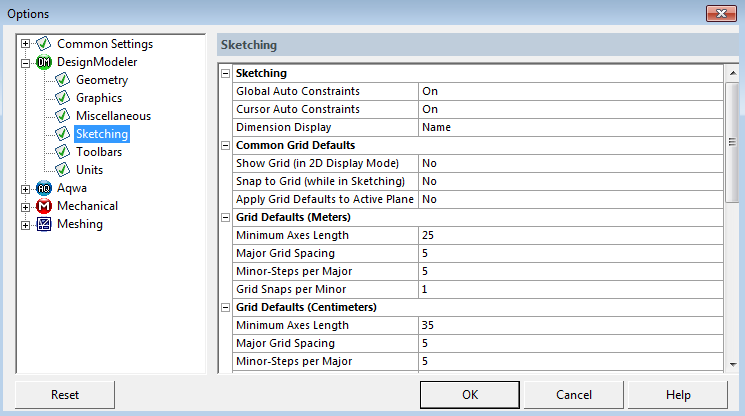
Task: Select the Units tree item
Action: click(x=89, y=170)
